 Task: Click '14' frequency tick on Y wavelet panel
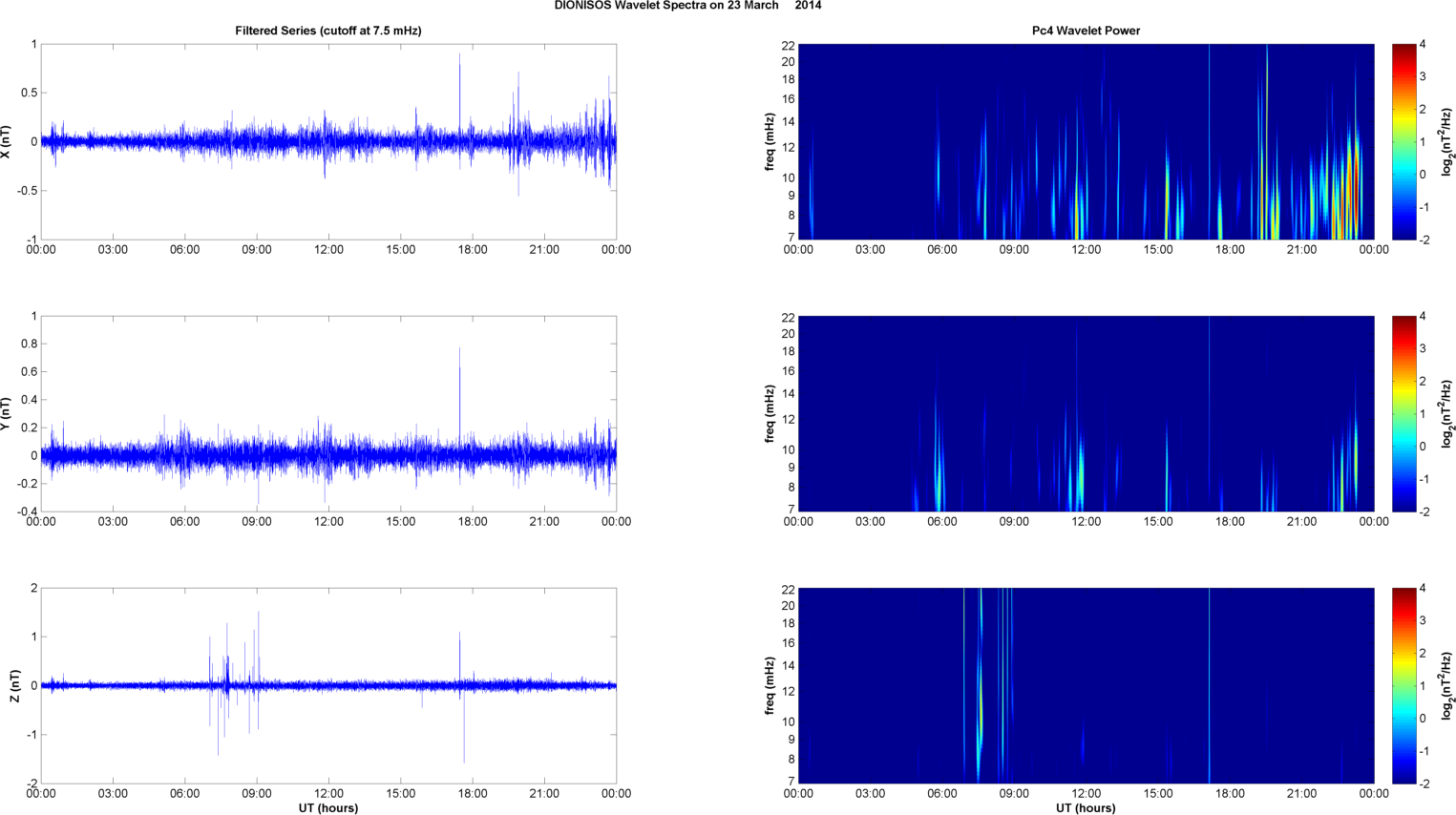[789, 394]
